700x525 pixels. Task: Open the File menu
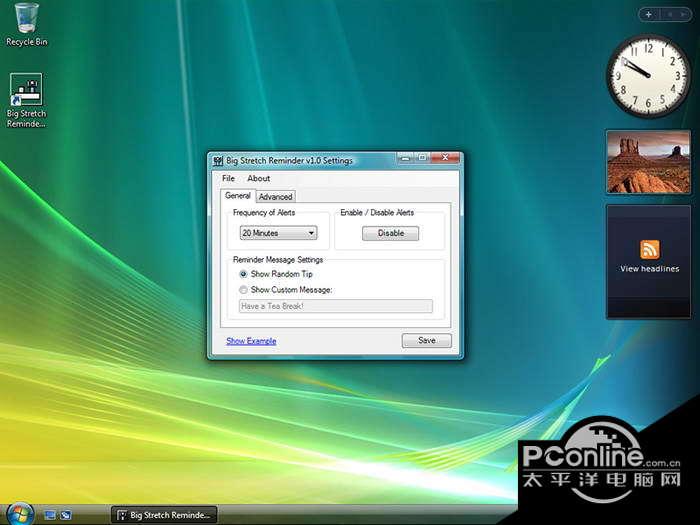(x=228, y=179)
